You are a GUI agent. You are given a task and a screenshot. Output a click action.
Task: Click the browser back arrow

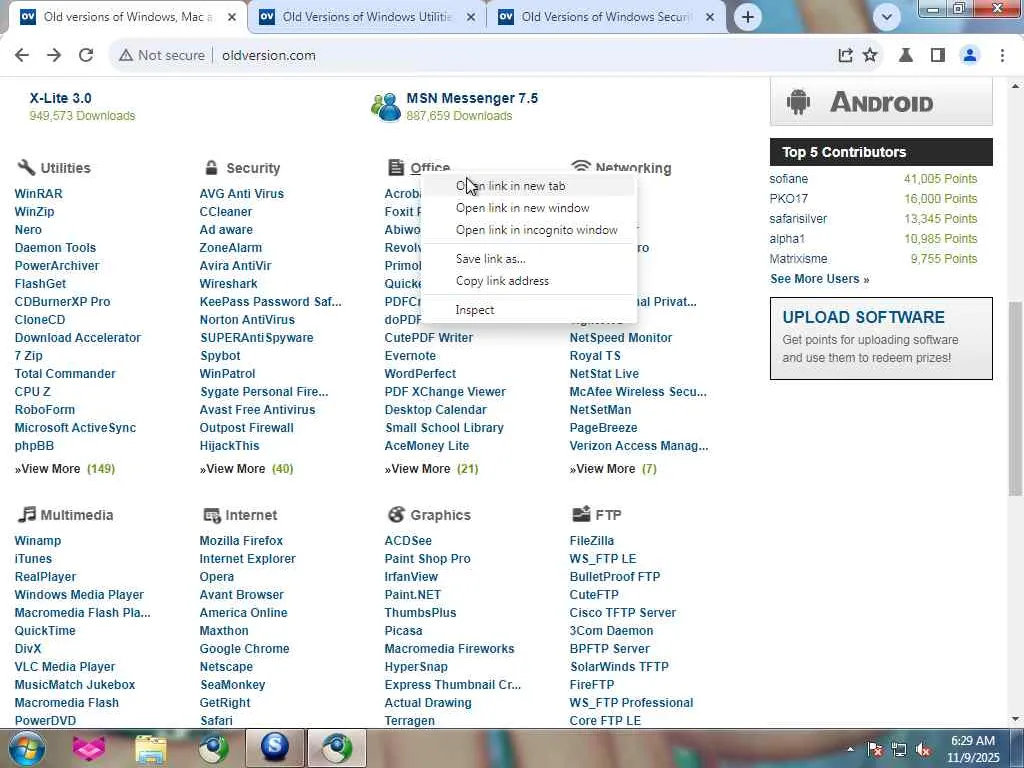click(22, 56)
